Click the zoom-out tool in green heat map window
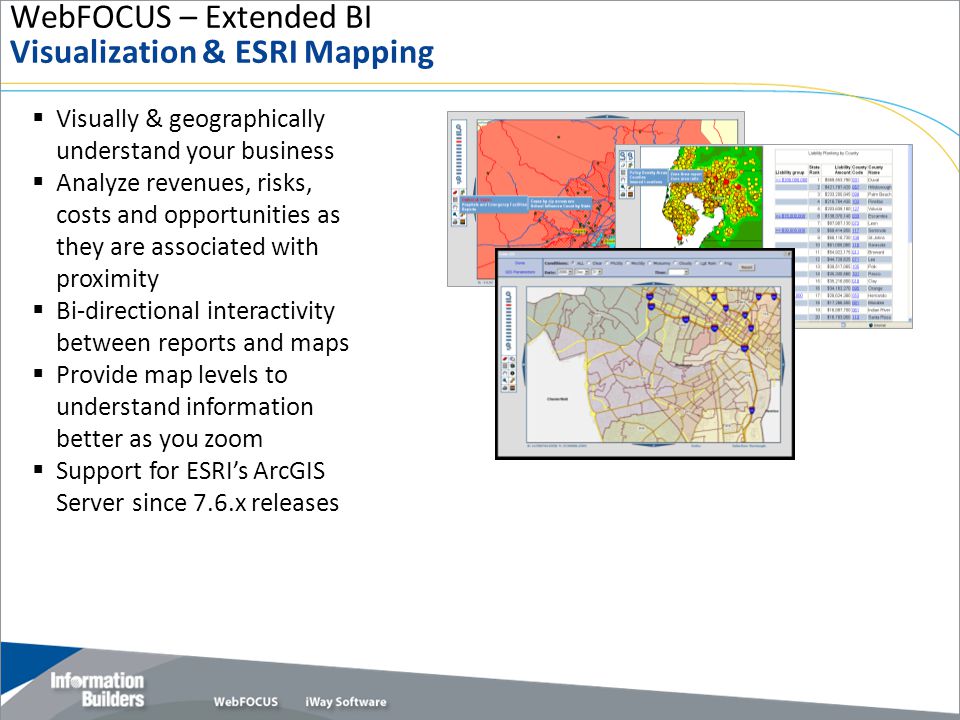This screenshot has width=960, height=720. [x=631, y=156]
